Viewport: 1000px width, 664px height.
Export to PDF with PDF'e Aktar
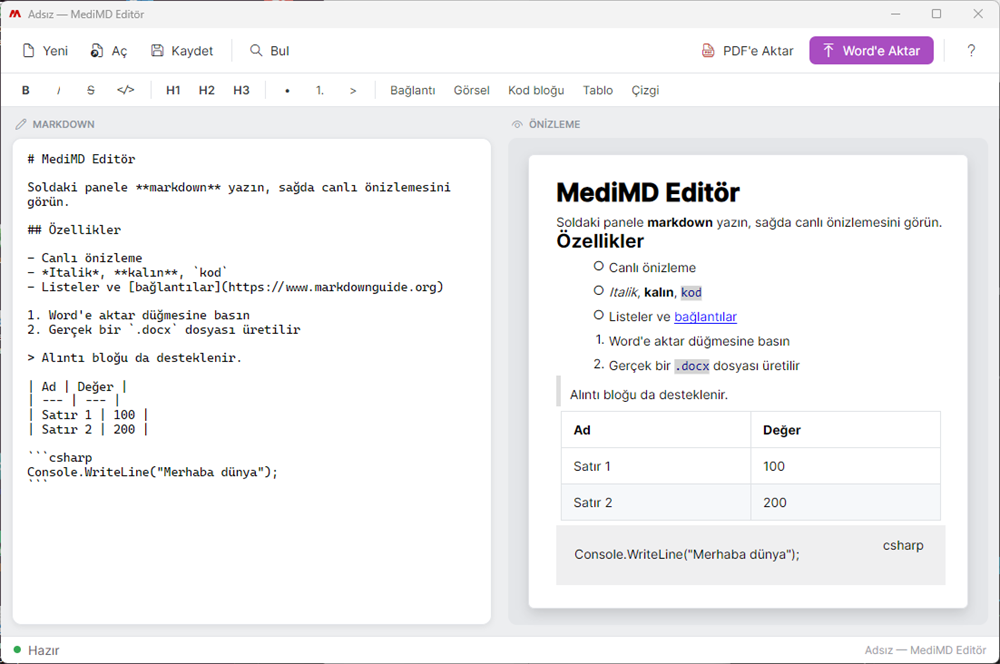tap(747, 51)
